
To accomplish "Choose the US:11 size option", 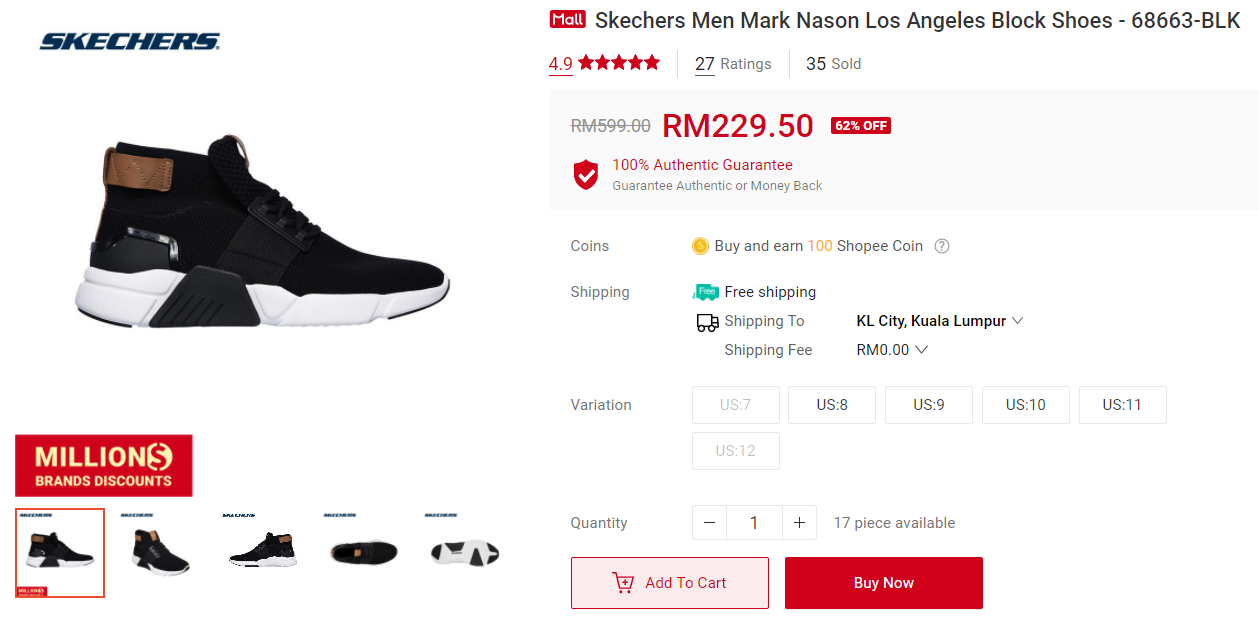I will click(x=1122, y=405).
